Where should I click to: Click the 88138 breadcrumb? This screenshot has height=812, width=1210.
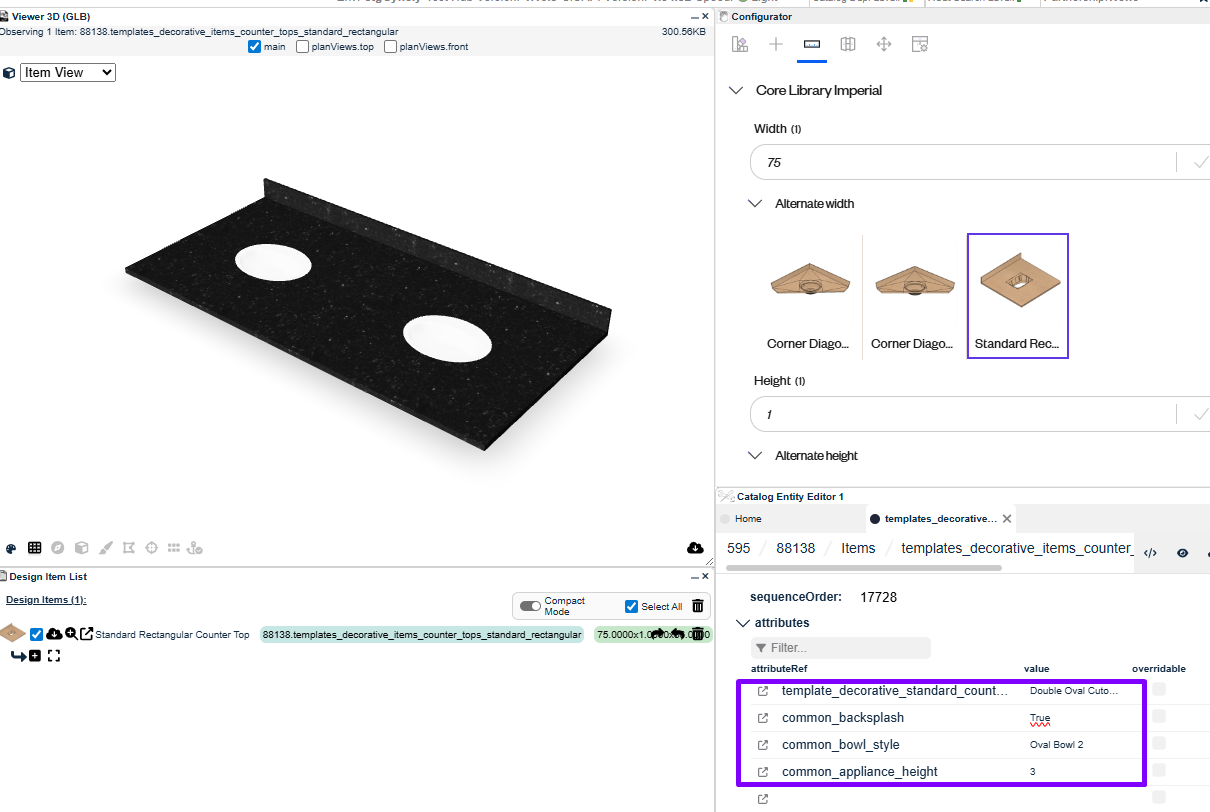(x=796, y=548)
